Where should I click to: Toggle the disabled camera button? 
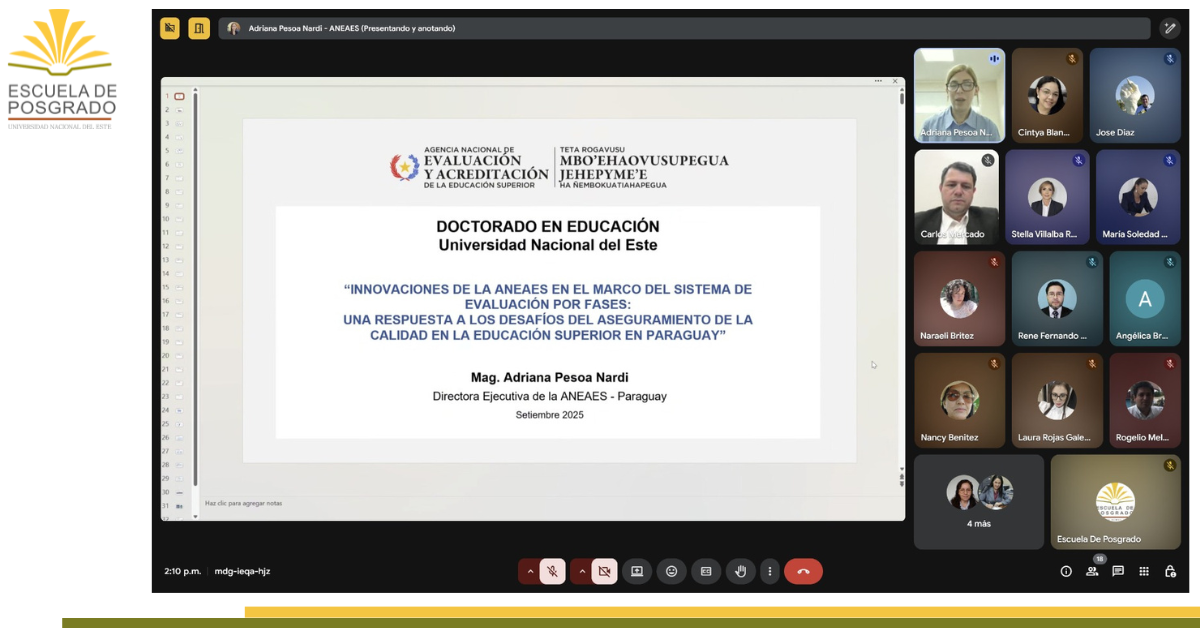pos(604,571)
